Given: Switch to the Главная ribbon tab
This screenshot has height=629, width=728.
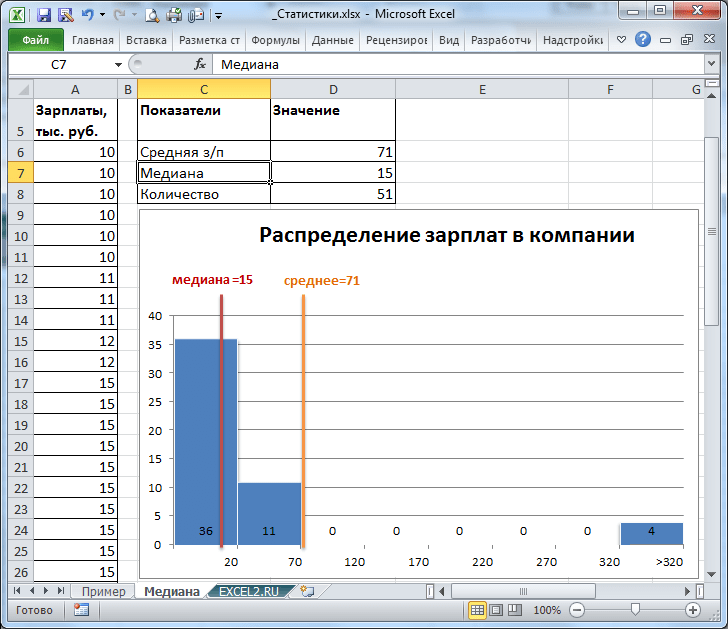Looking at the screenshot, I should (93, 40).
